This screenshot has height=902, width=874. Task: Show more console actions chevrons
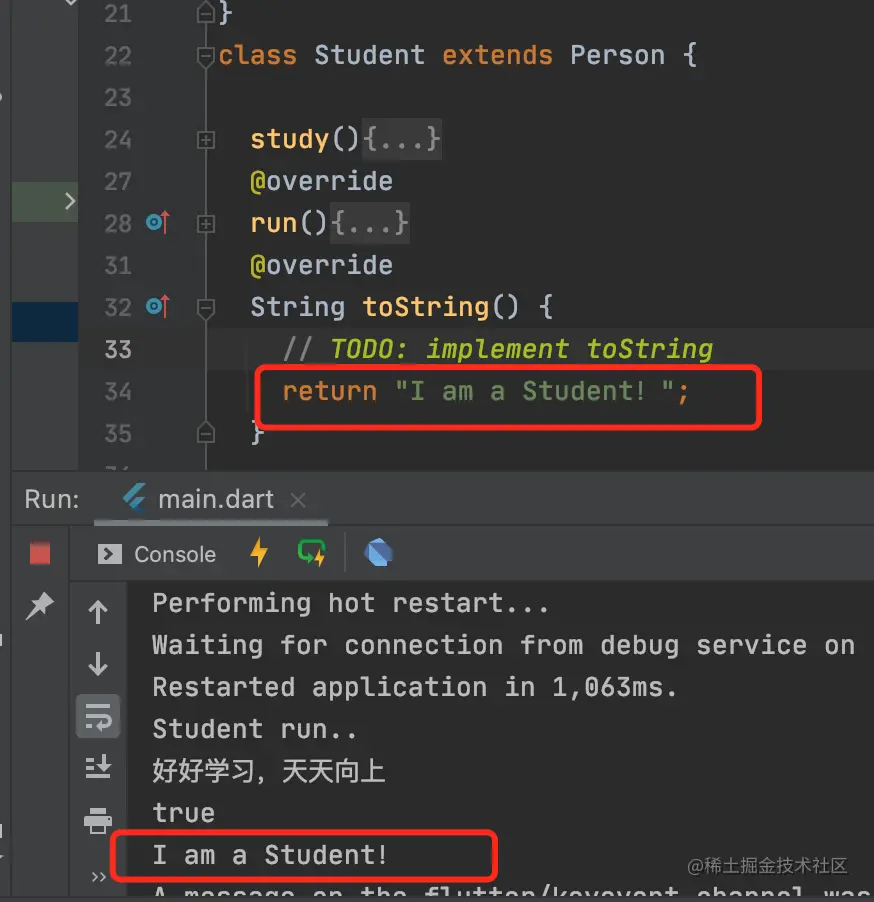pos(98,877)
